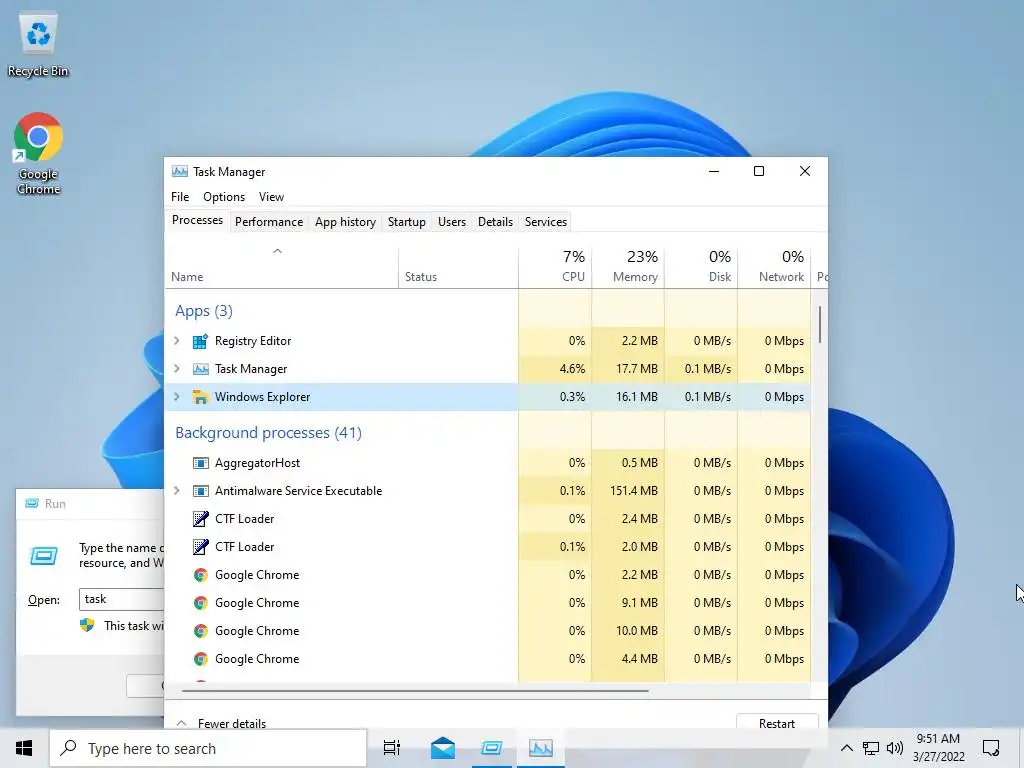Switch to the Details tab
1024x768 pixels.
[496, 222]
